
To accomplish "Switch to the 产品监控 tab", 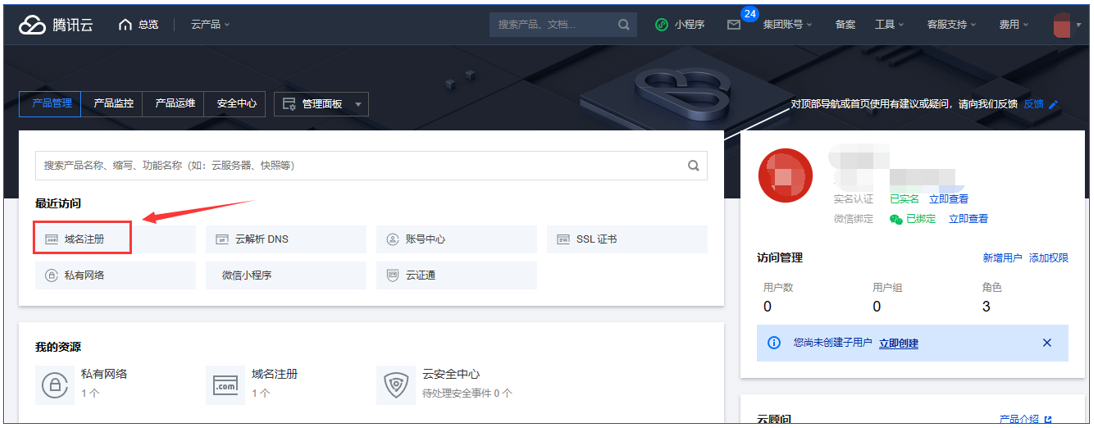I will 113,103.
